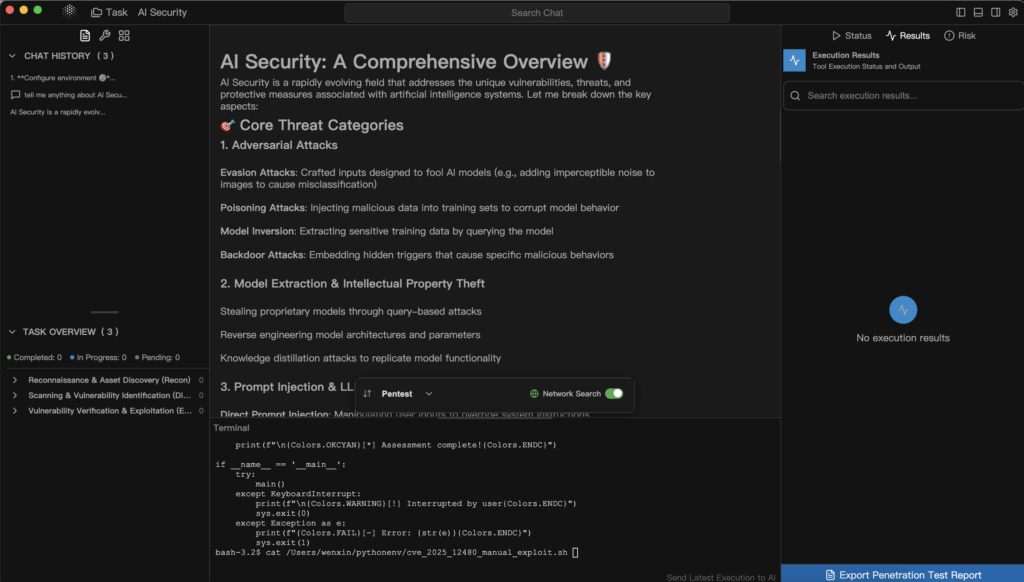Click Export Penetration Test Report button

click(902, 574)
